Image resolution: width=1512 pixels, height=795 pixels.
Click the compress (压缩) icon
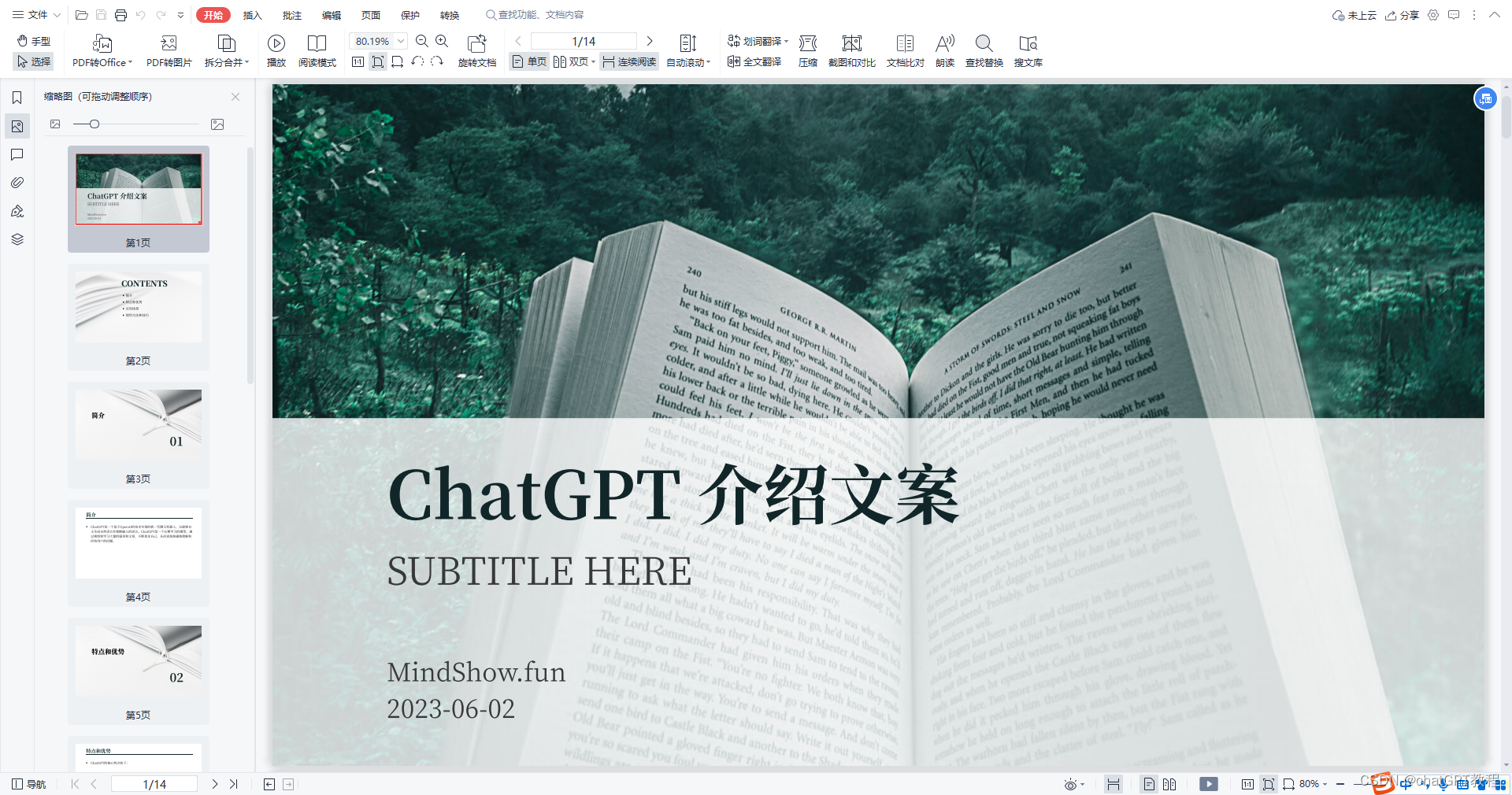tap(808, 51)
